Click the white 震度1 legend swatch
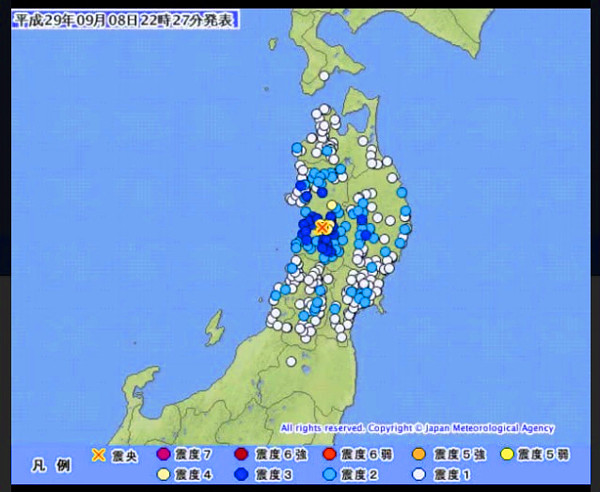This screenshot has width=600, height=492. pos(419,474)
